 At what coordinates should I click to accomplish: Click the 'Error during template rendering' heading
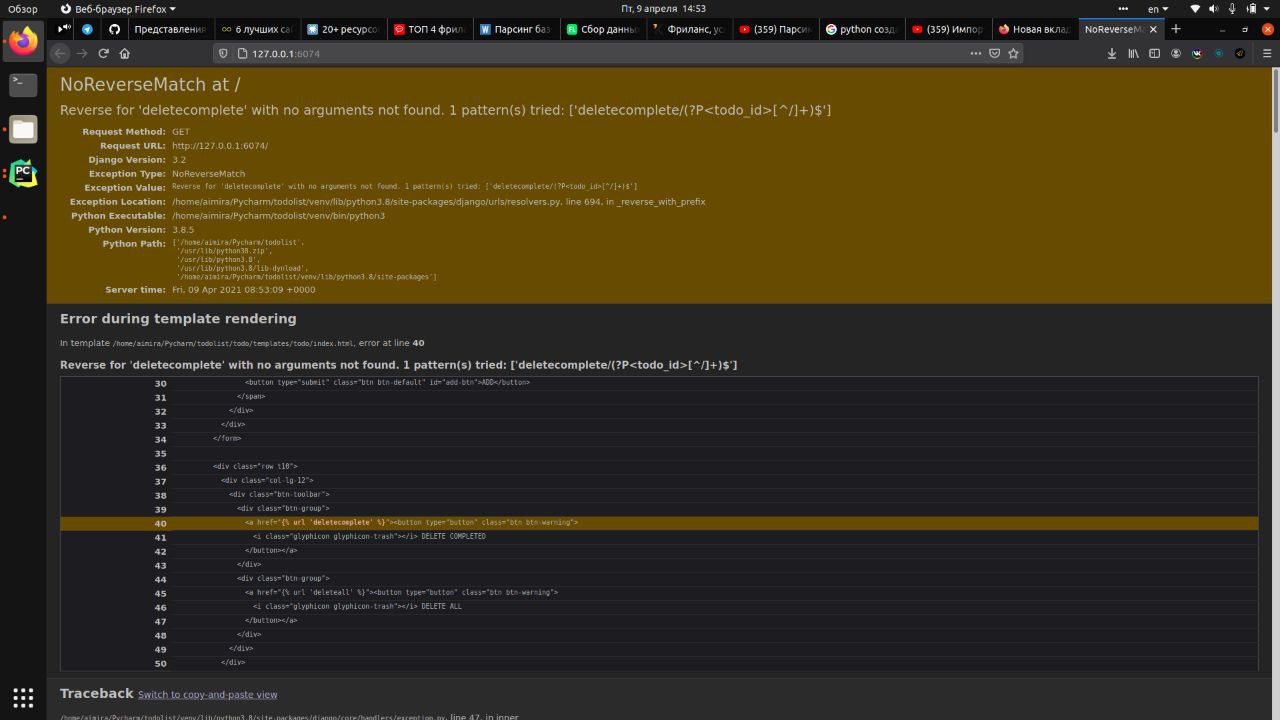pos(178,319)
